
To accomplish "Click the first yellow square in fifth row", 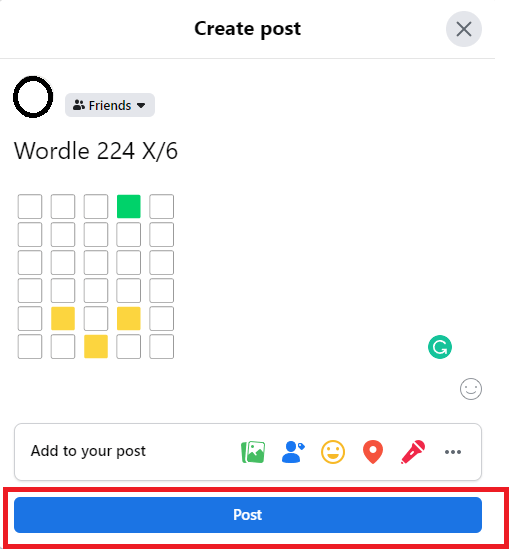I will point(63,318).
